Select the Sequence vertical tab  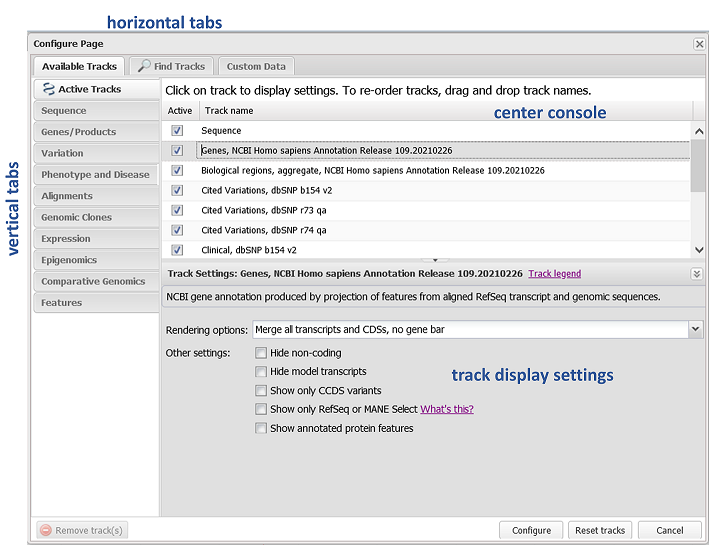(96, 110)
